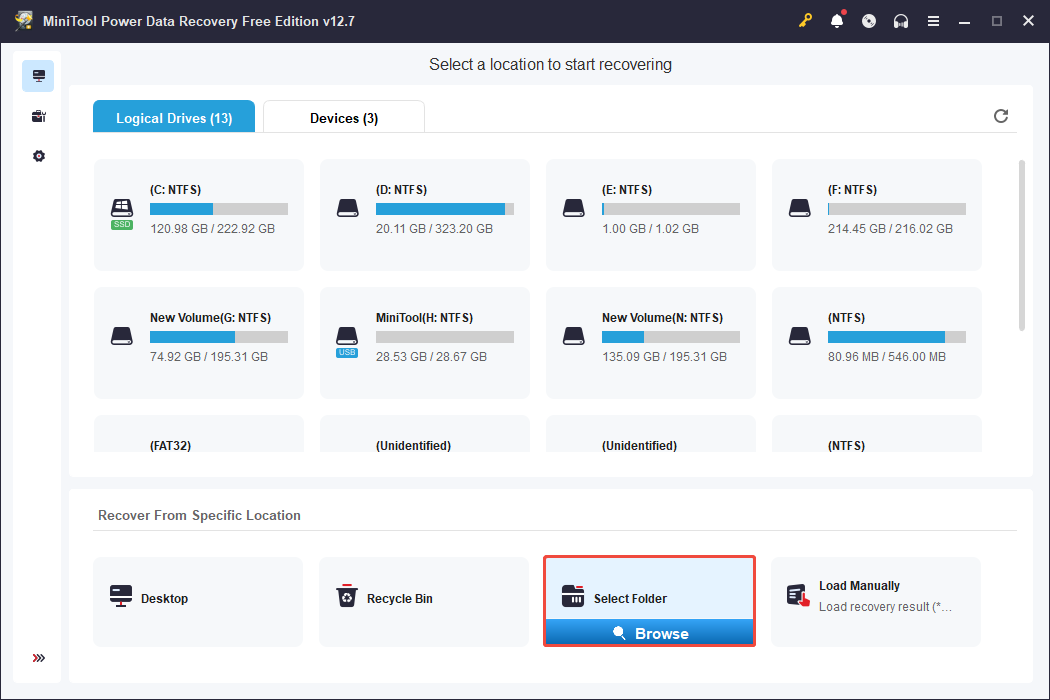The height and width of the screenshot is (700, 1050).
Task: Switch to the Logical Drives tab
Action: [x=173, y=117]
